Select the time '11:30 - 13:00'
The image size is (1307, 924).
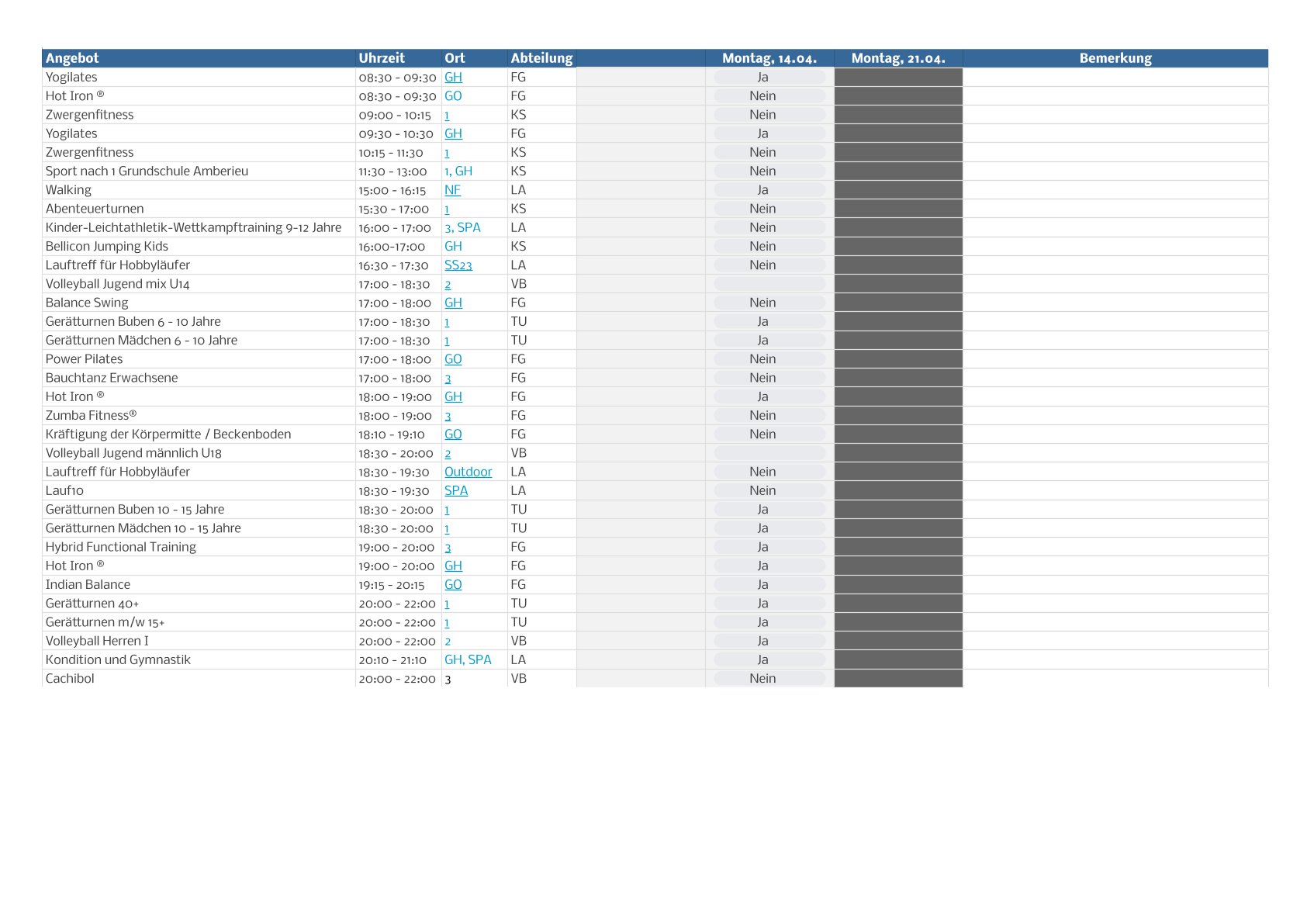(x=392, y=171)
